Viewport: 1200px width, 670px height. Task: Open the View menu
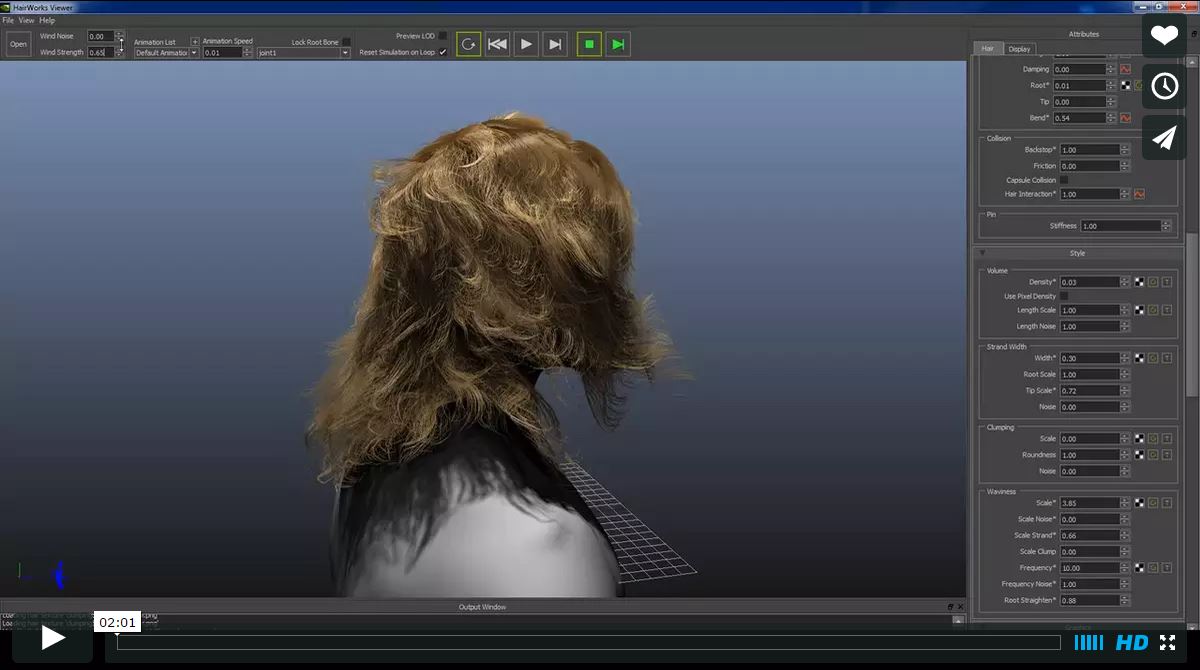[x=26, y=20]
